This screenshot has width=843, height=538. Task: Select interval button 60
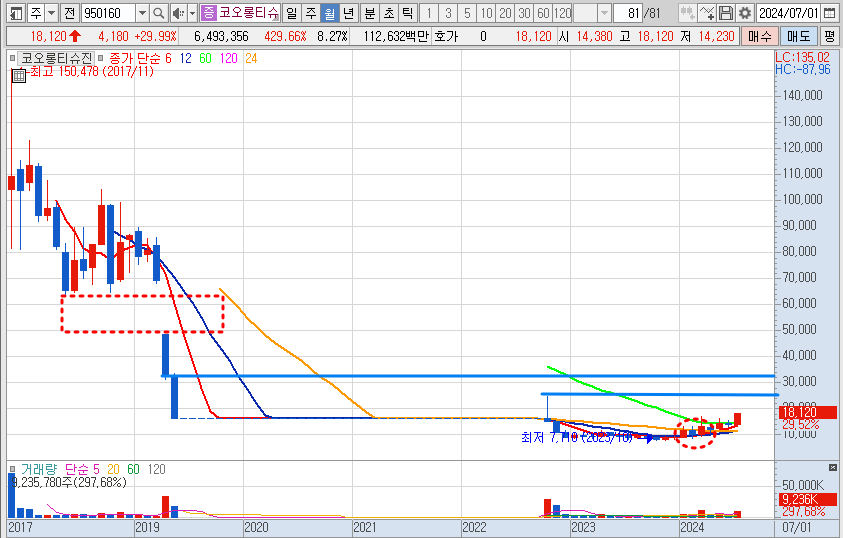pos(543,13)
